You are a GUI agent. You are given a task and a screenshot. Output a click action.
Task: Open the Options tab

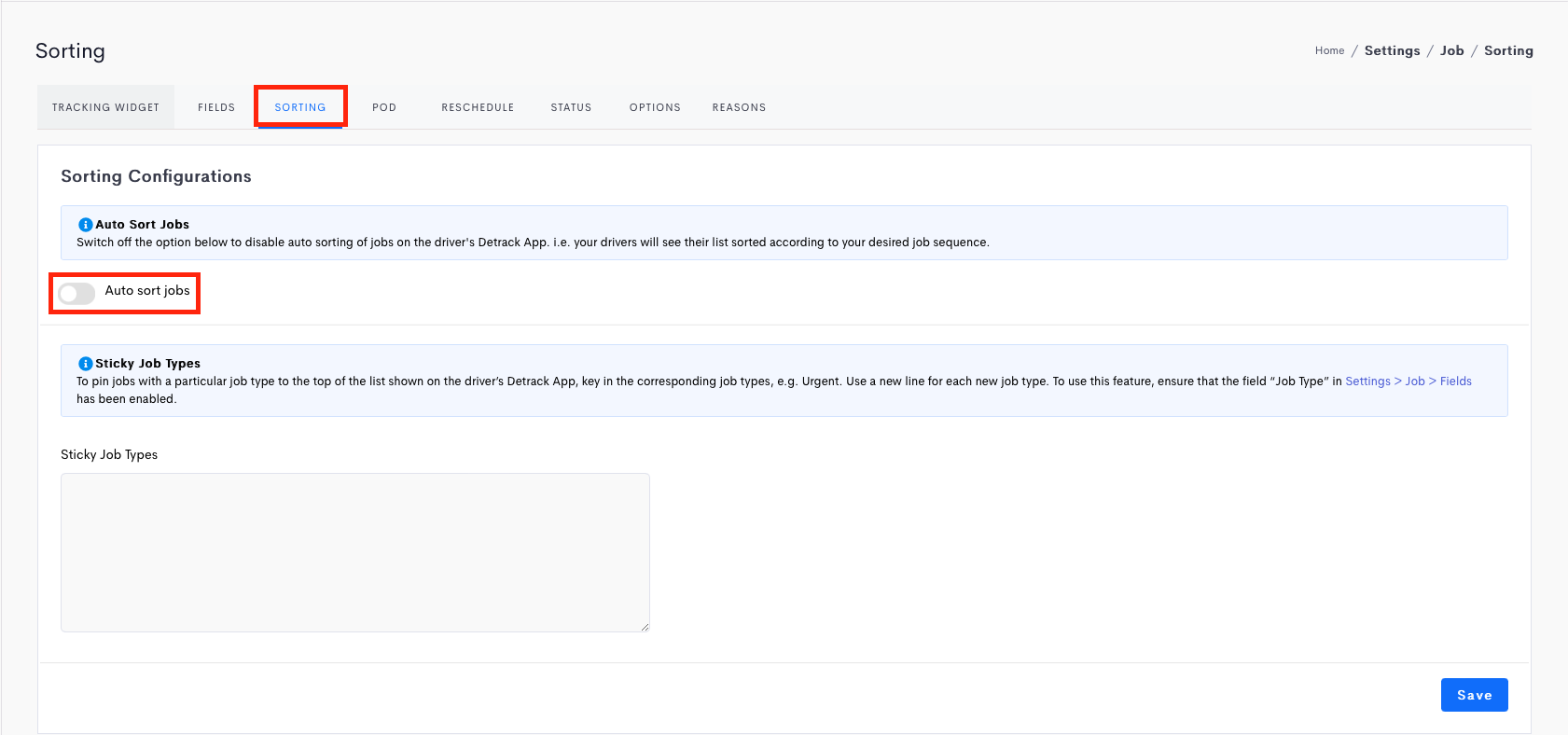pos(655,107)
